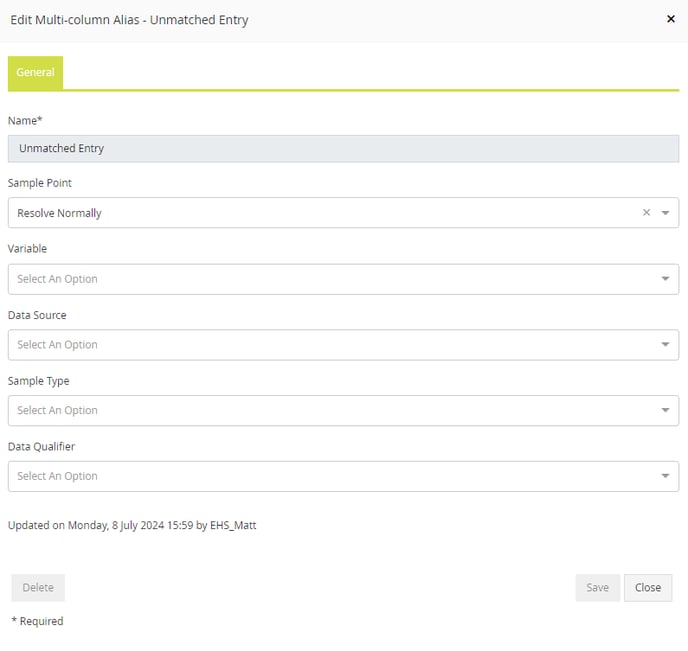Click the Sample Type dropdown arrow
The image size is (688, 651).
[665, 410]
